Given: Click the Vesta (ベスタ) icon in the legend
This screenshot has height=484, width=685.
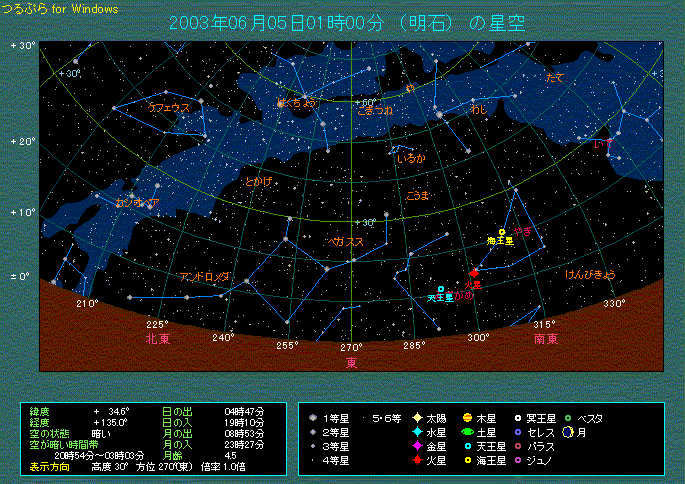Looking at the screenshot, I should [567, 418].
